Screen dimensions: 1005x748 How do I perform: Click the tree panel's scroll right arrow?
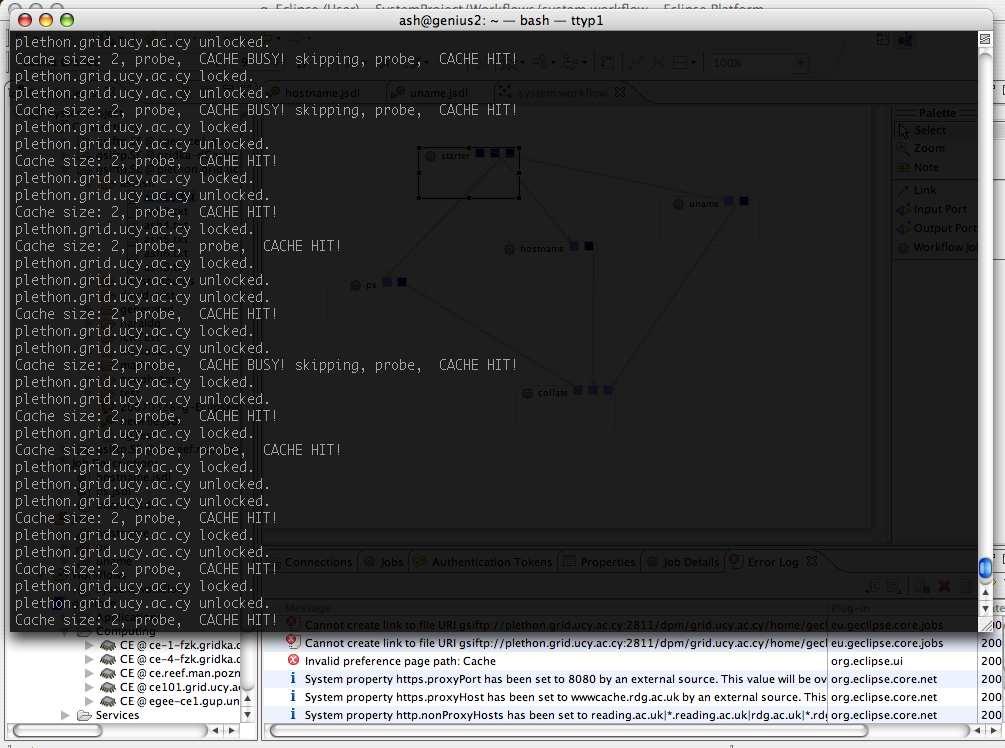(231, 730)
